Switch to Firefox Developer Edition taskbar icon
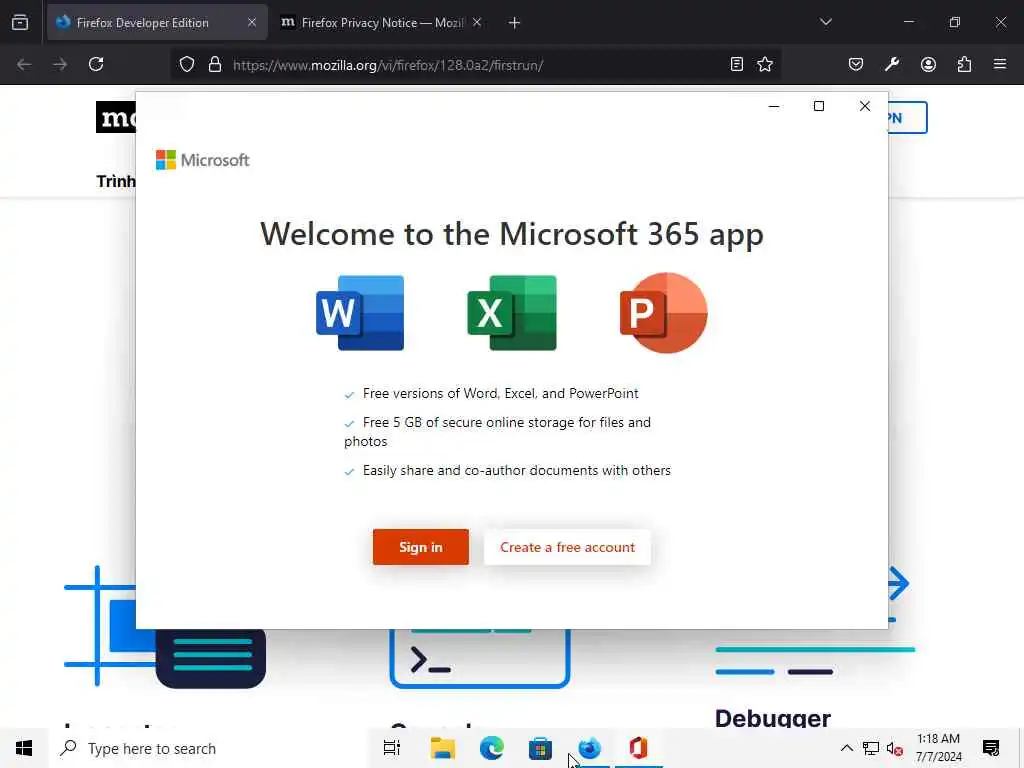 590,748
